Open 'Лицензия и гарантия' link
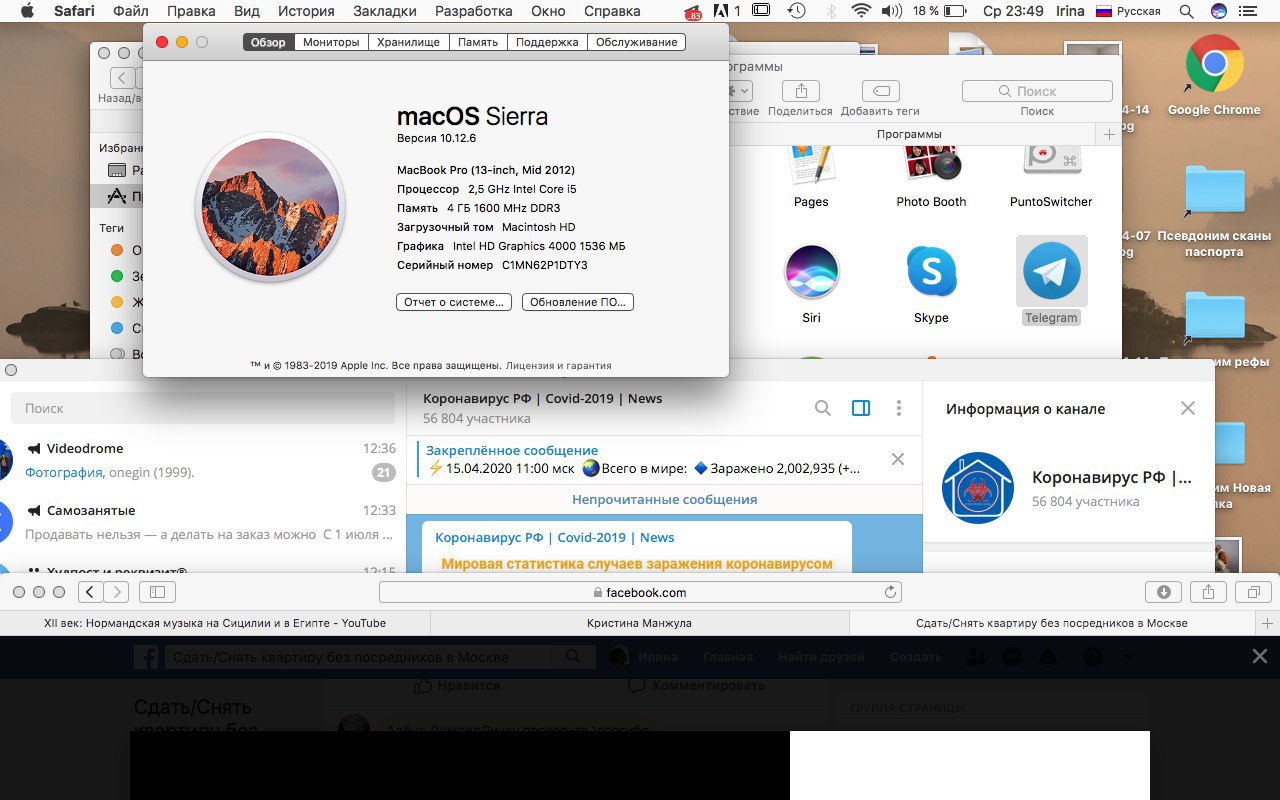This screenshot has height=800, width=1280. (558, 366)
